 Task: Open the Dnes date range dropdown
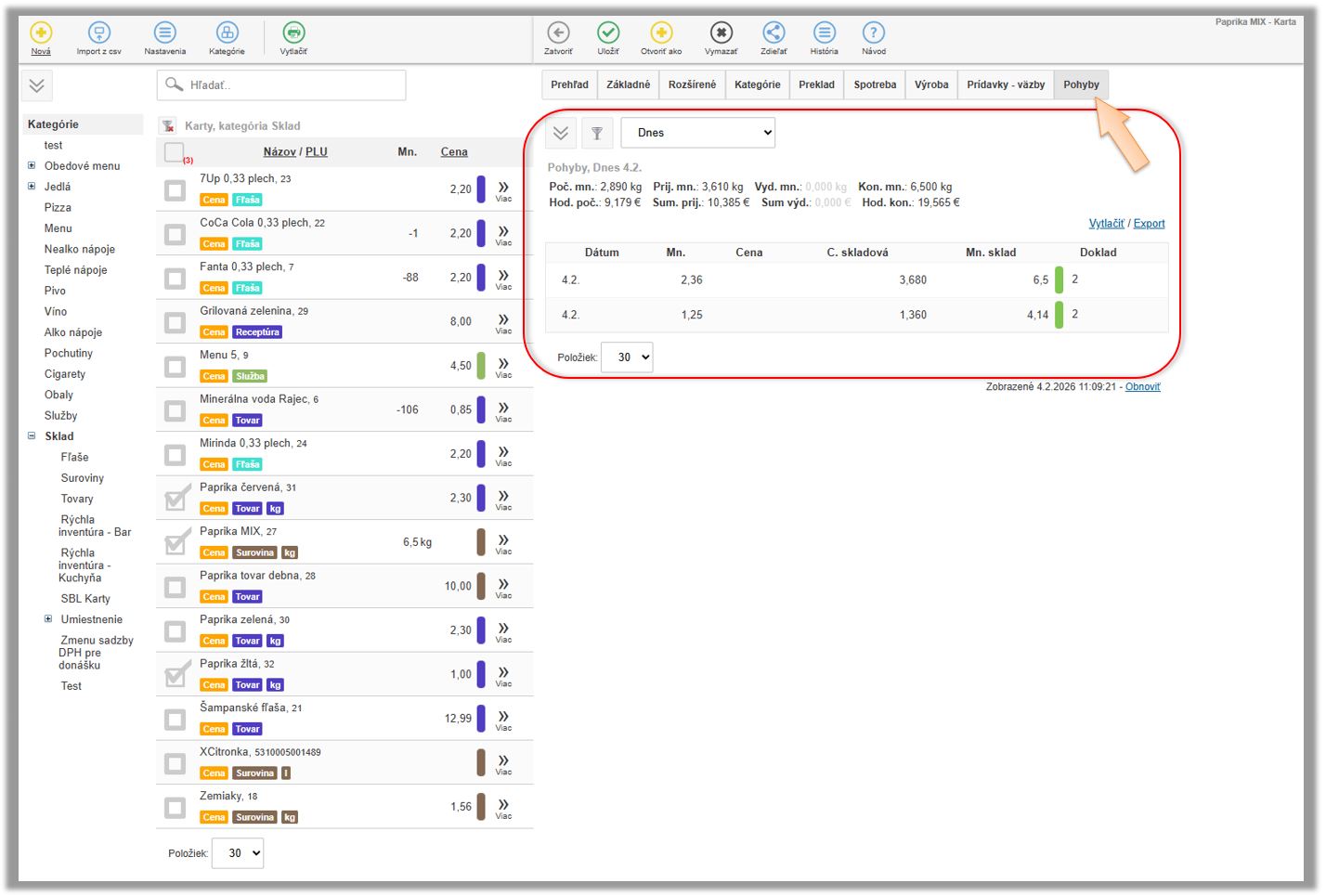pyautogui.click(x=697, y=133)
